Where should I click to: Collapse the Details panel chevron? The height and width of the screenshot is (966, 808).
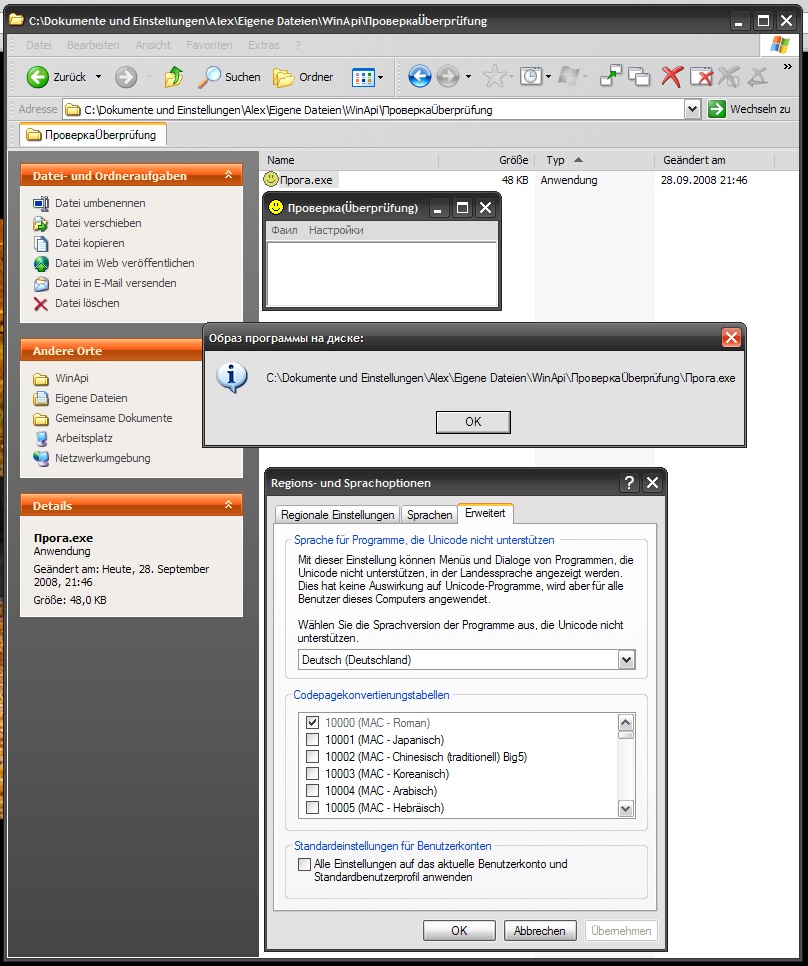[x=228, y=505]
